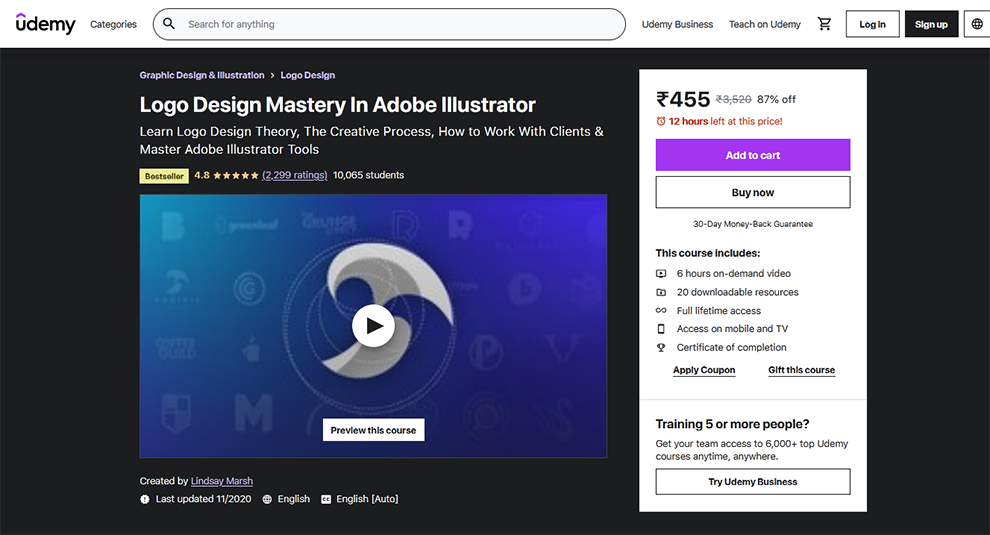The image size is (990, 535).
Task: Go to Logo Design breadcrumb
Action: tap(307, 75)
